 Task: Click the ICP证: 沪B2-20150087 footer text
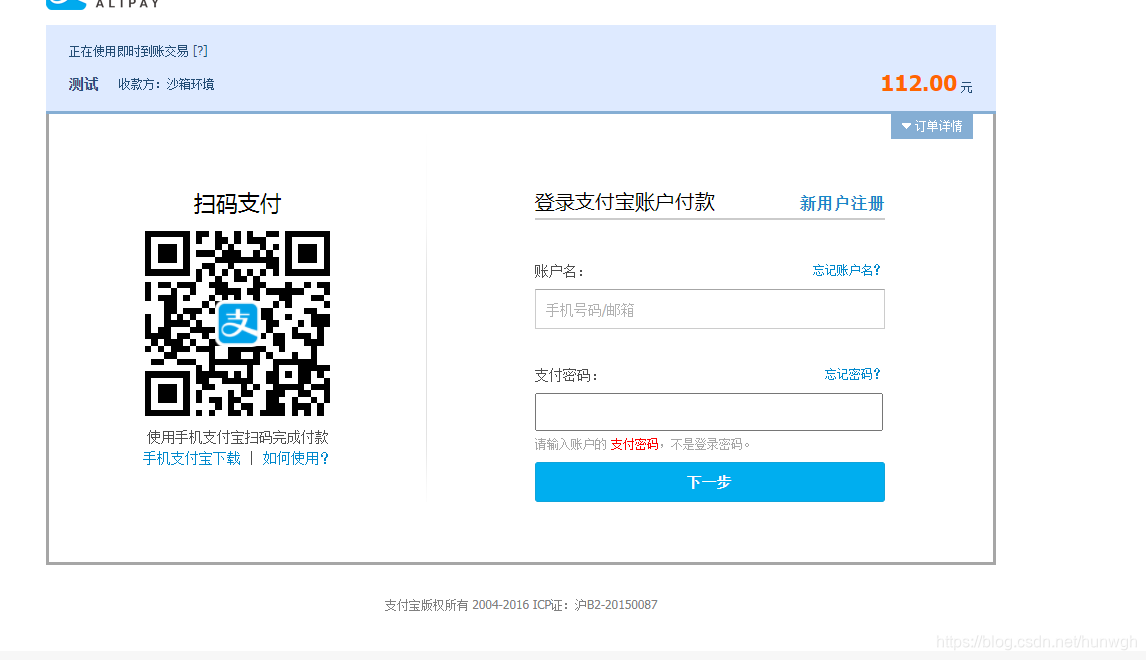[x=595, y=605]
